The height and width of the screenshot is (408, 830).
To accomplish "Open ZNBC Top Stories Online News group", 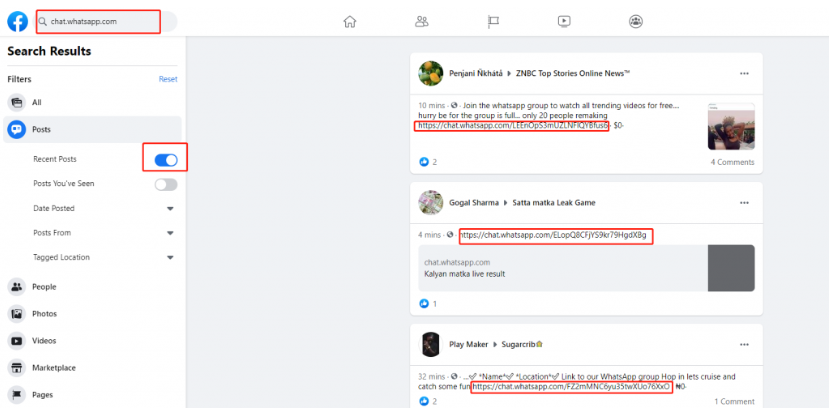I will tap(573, 74).
